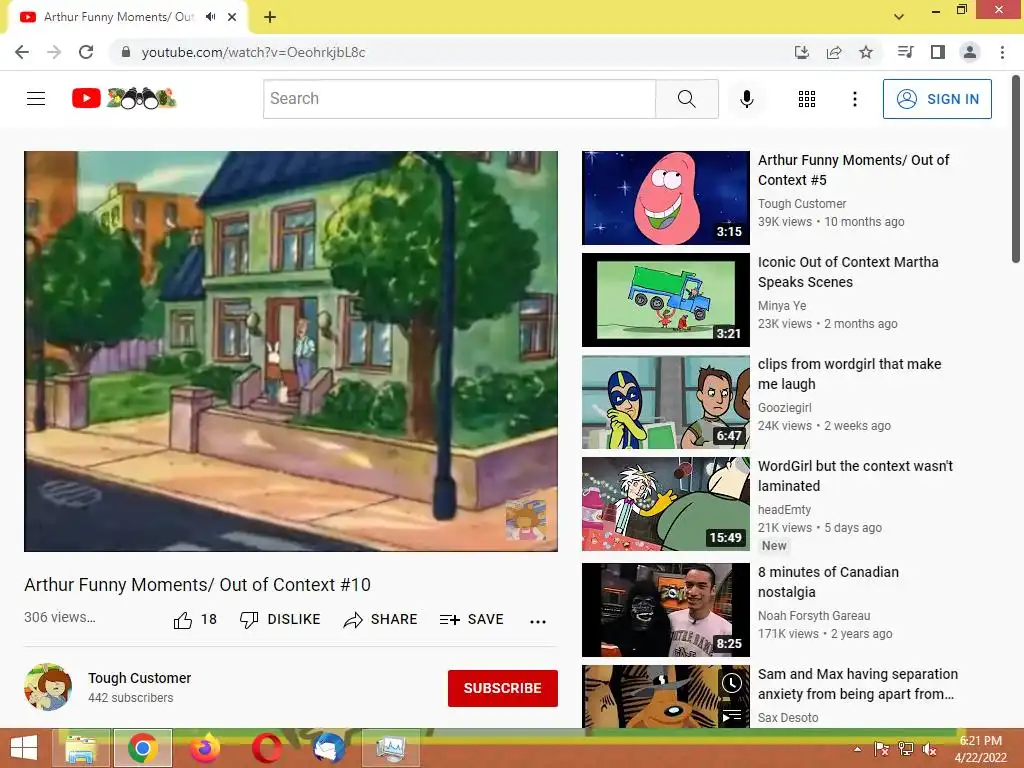This screenshot has height=768, width=1024.
Task: Click '306 views…' text
Action: coord(59,617)
